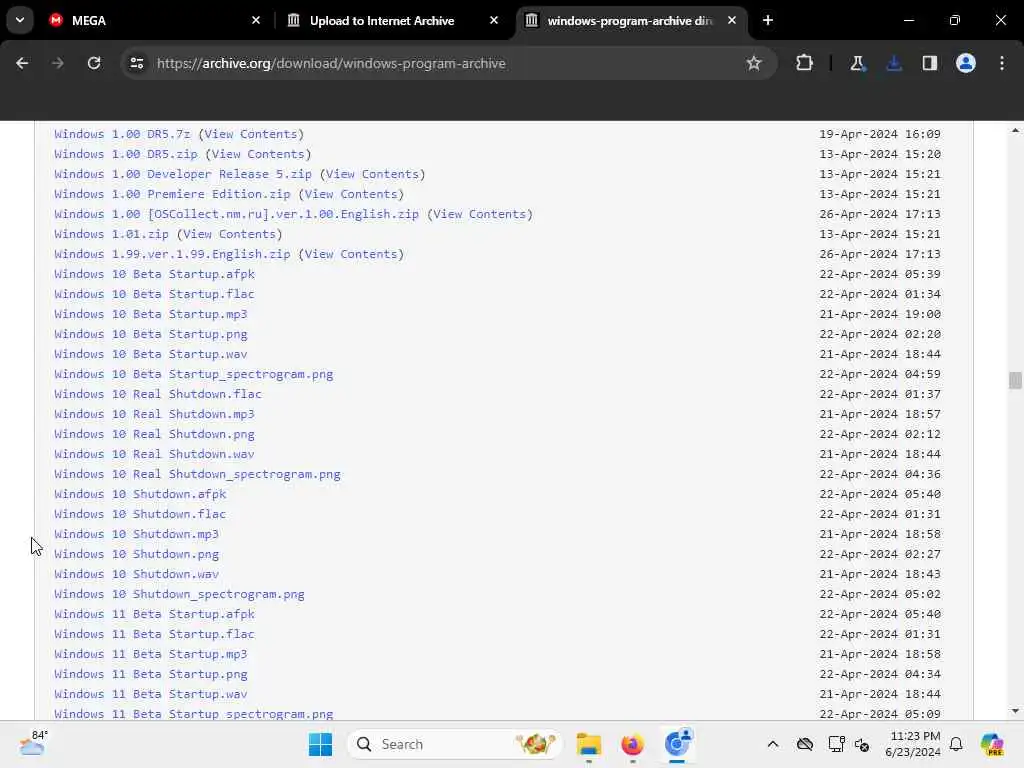This screenshot has width=1024, height=768.
Task: Close the MEGA tab
Action: click(x=256, y=20)
